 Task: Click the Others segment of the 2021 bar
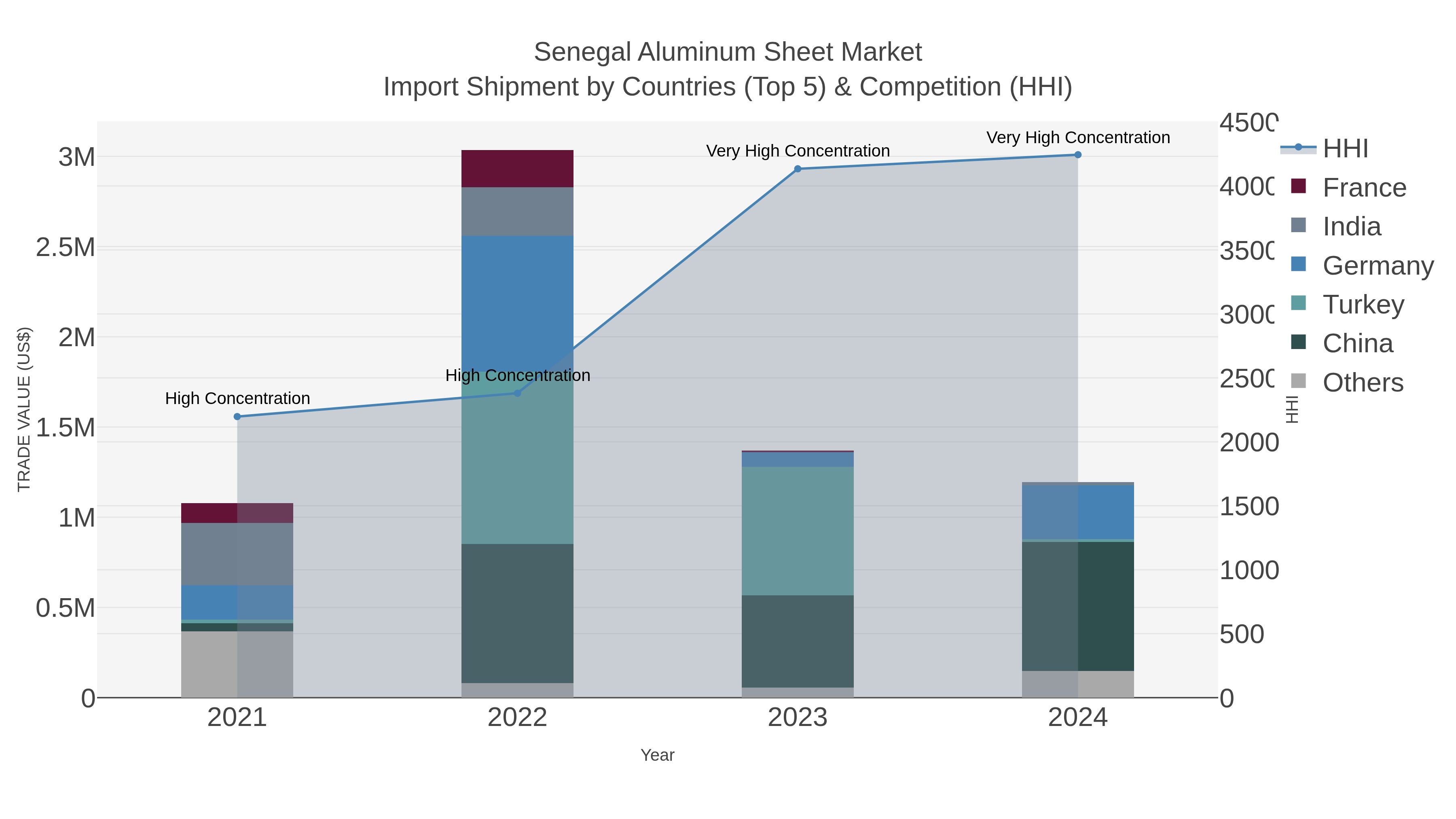(237, 664)
